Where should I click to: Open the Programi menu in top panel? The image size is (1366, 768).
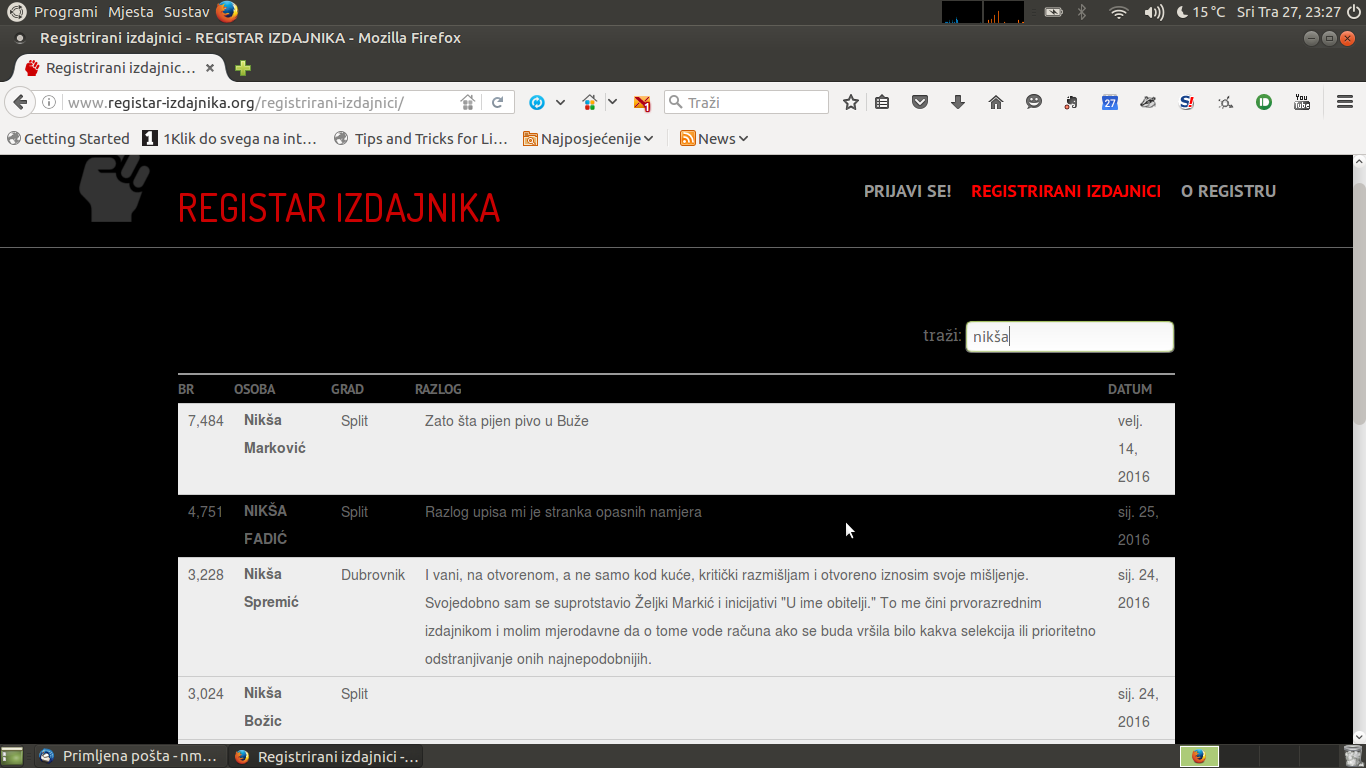point(66,12)
